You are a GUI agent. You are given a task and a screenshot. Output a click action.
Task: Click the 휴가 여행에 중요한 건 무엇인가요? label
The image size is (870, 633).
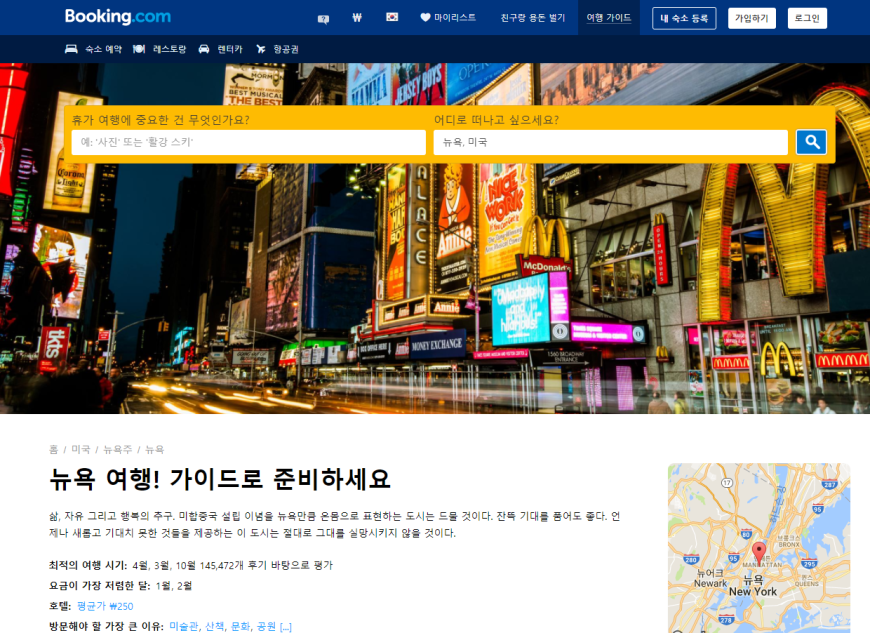160,120
